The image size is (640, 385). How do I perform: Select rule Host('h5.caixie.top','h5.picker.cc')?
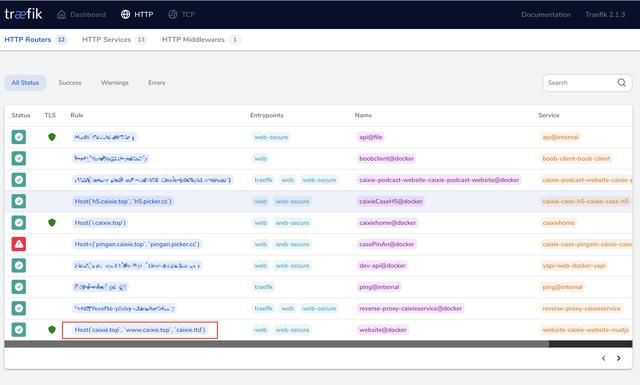123,201
